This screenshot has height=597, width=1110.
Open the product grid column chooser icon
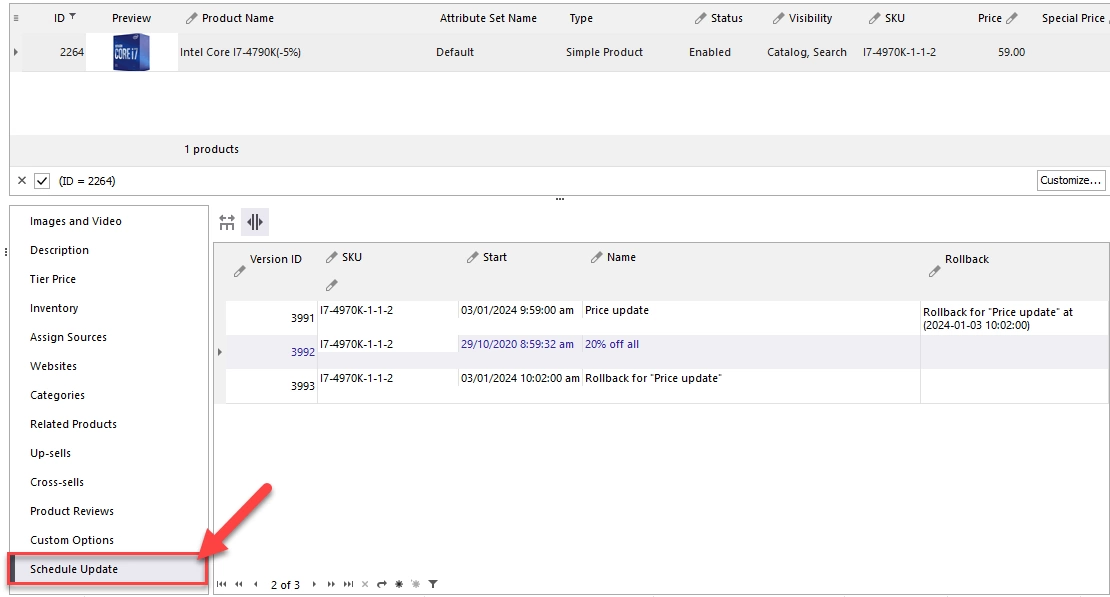click(x=16, y=18)
